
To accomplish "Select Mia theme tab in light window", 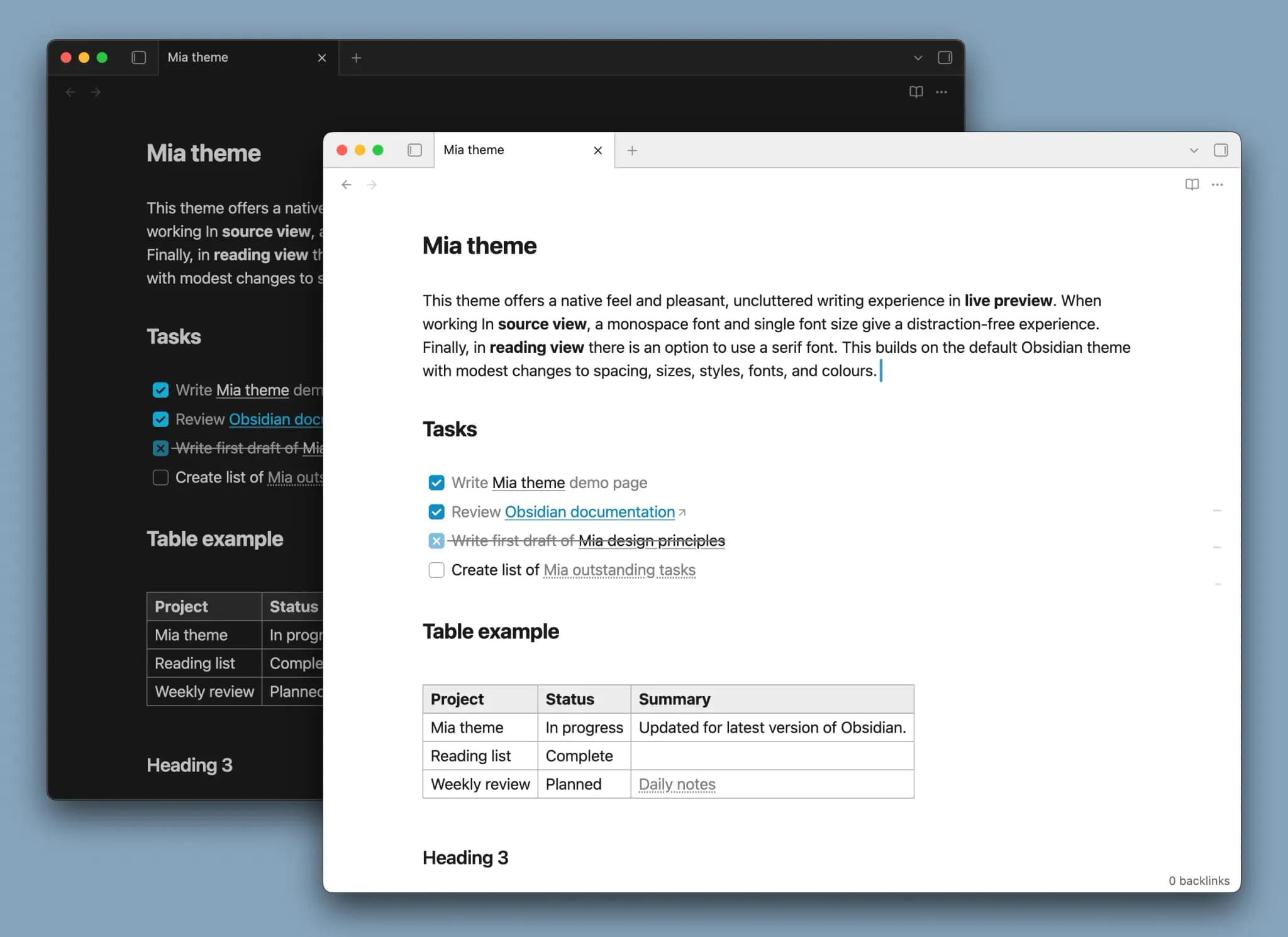I will 524,150.
